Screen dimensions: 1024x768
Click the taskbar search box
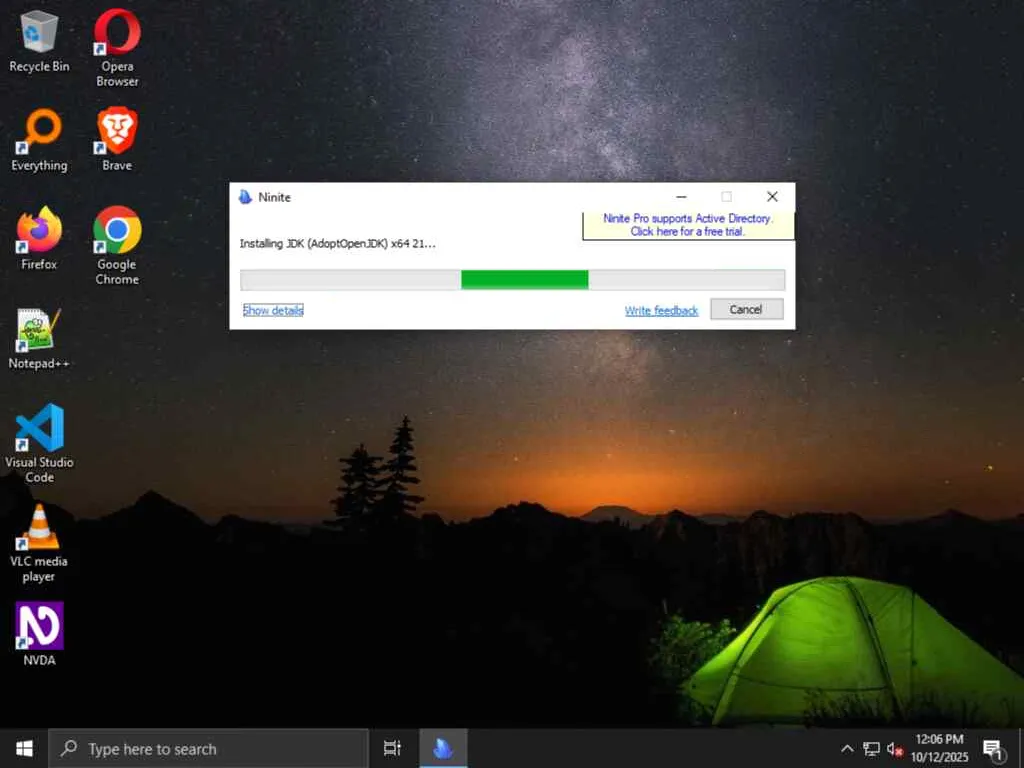tap(209, 748)
